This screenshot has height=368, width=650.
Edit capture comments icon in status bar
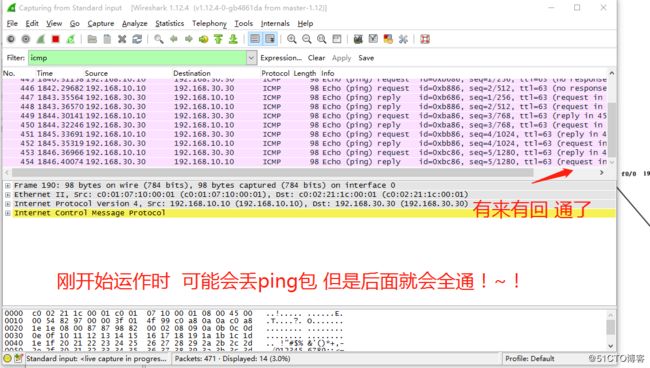point(18,358)
